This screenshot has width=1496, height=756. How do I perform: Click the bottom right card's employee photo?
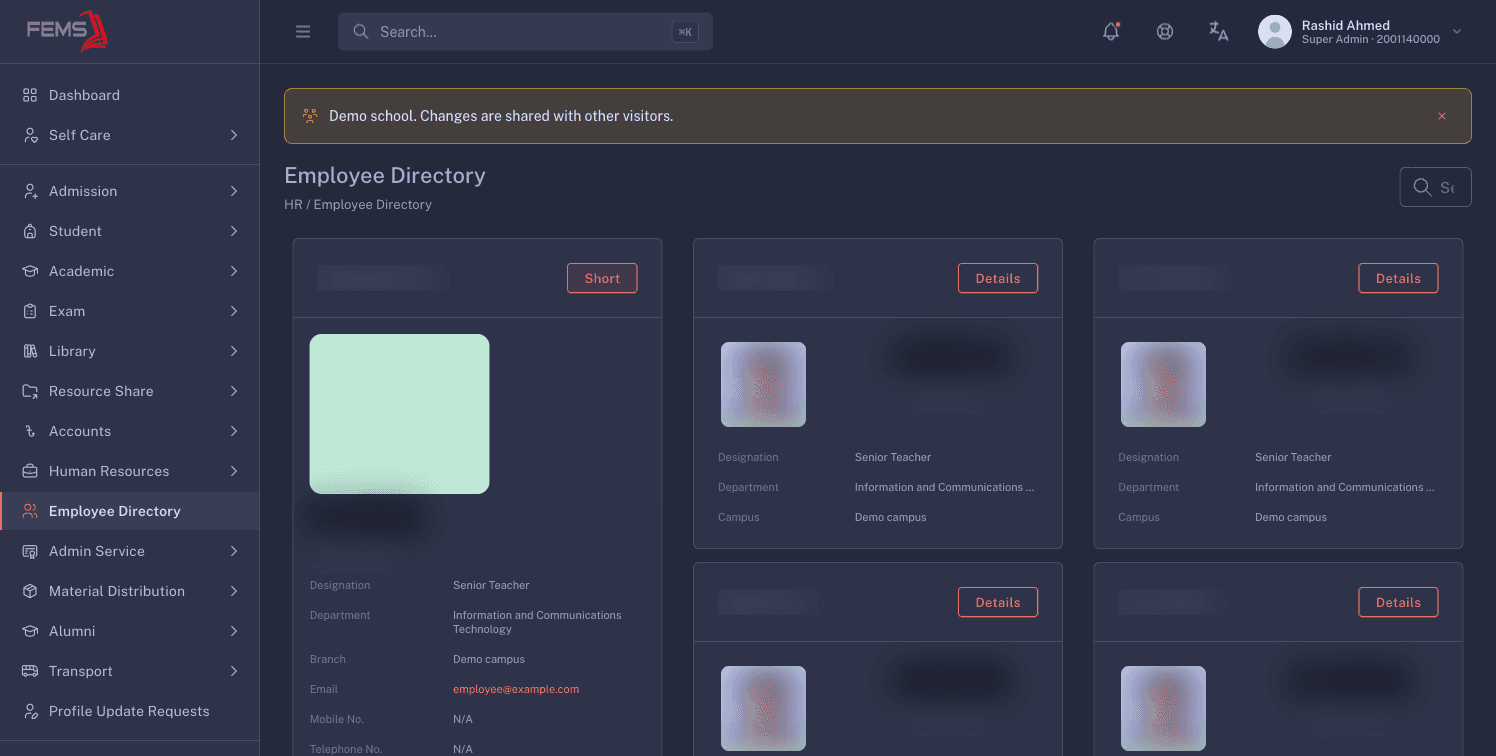pos(1163,709)
